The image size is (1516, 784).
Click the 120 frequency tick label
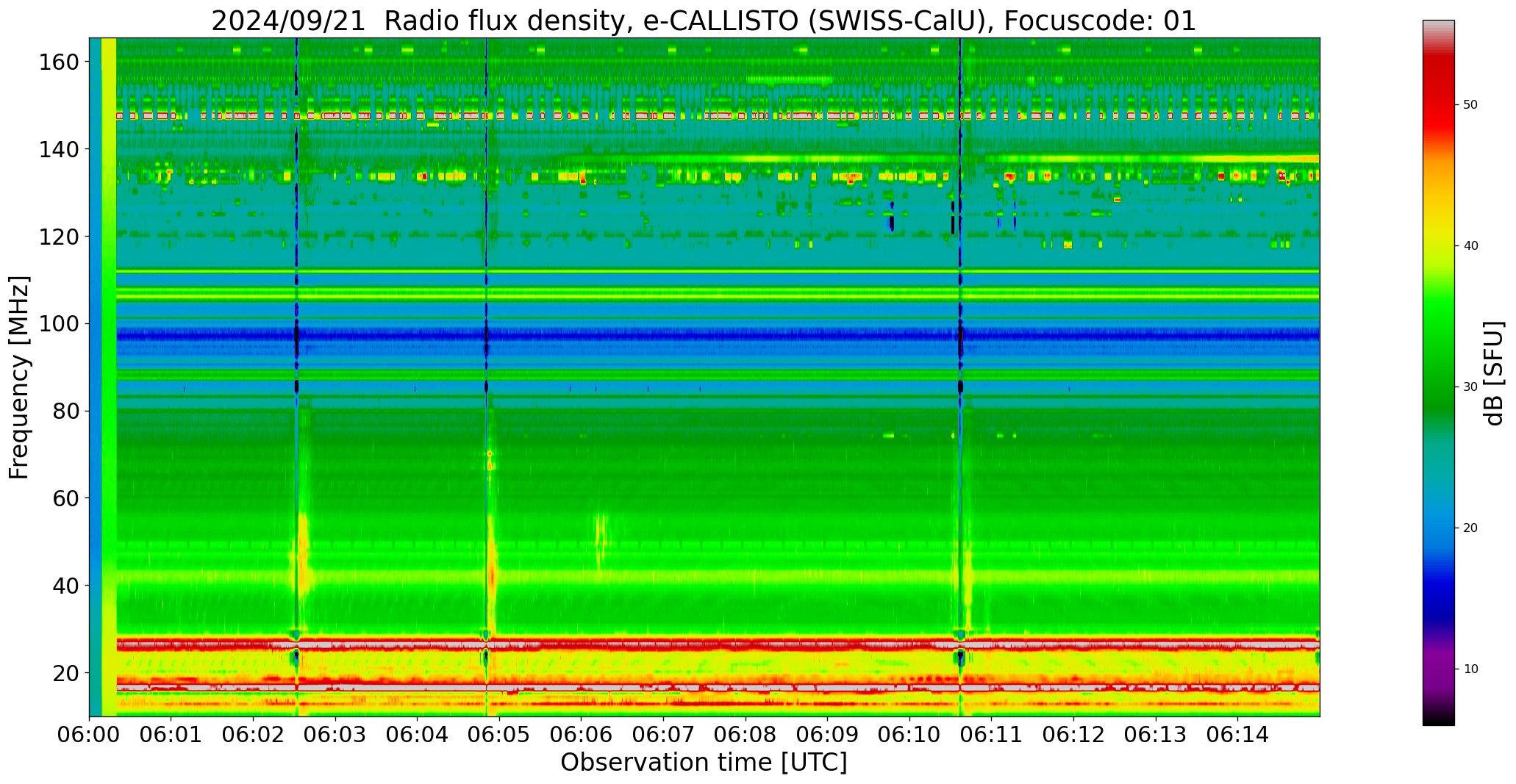[59, 237]
